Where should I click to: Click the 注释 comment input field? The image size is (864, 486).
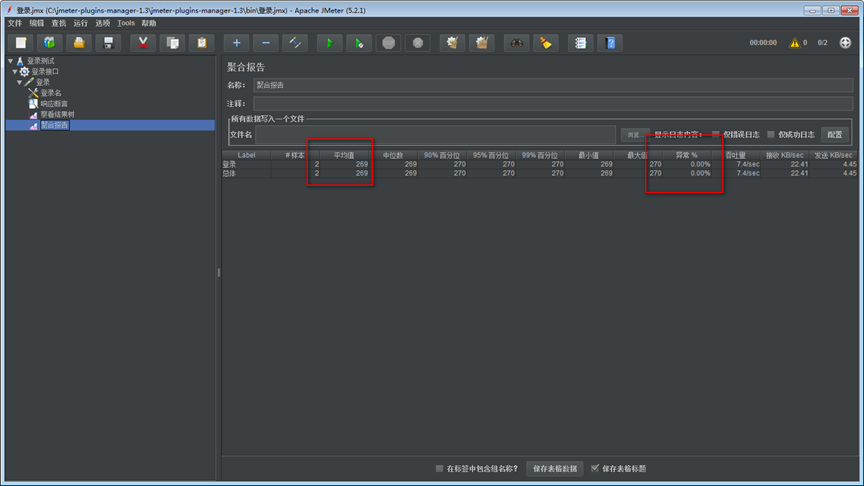(x=553, y=104)
